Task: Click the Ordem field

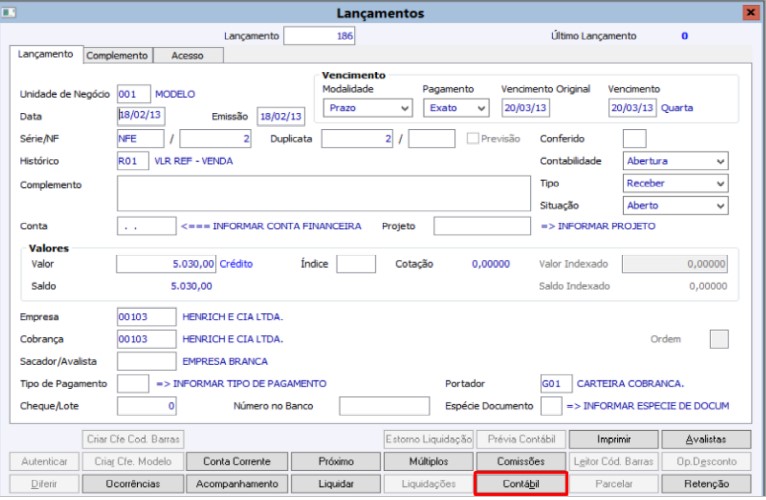Action: pyautogui.click(x=719, y=339)
